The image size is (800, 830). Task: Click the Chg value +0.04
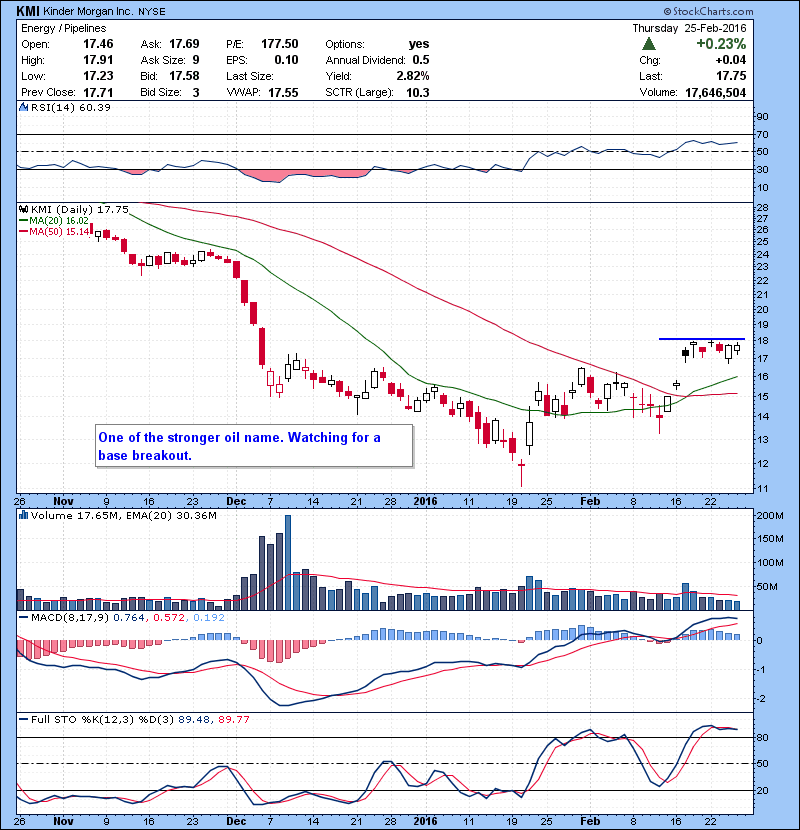pyautogui.click(x=731, y=60)
